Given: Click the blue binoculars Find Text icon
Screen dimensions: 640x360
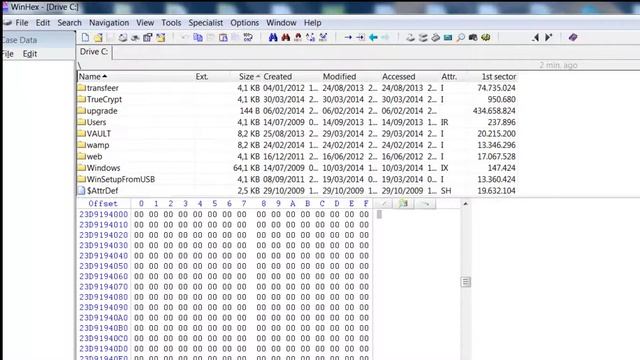Looking at the screenshot, I should click(x=273, y=38).
